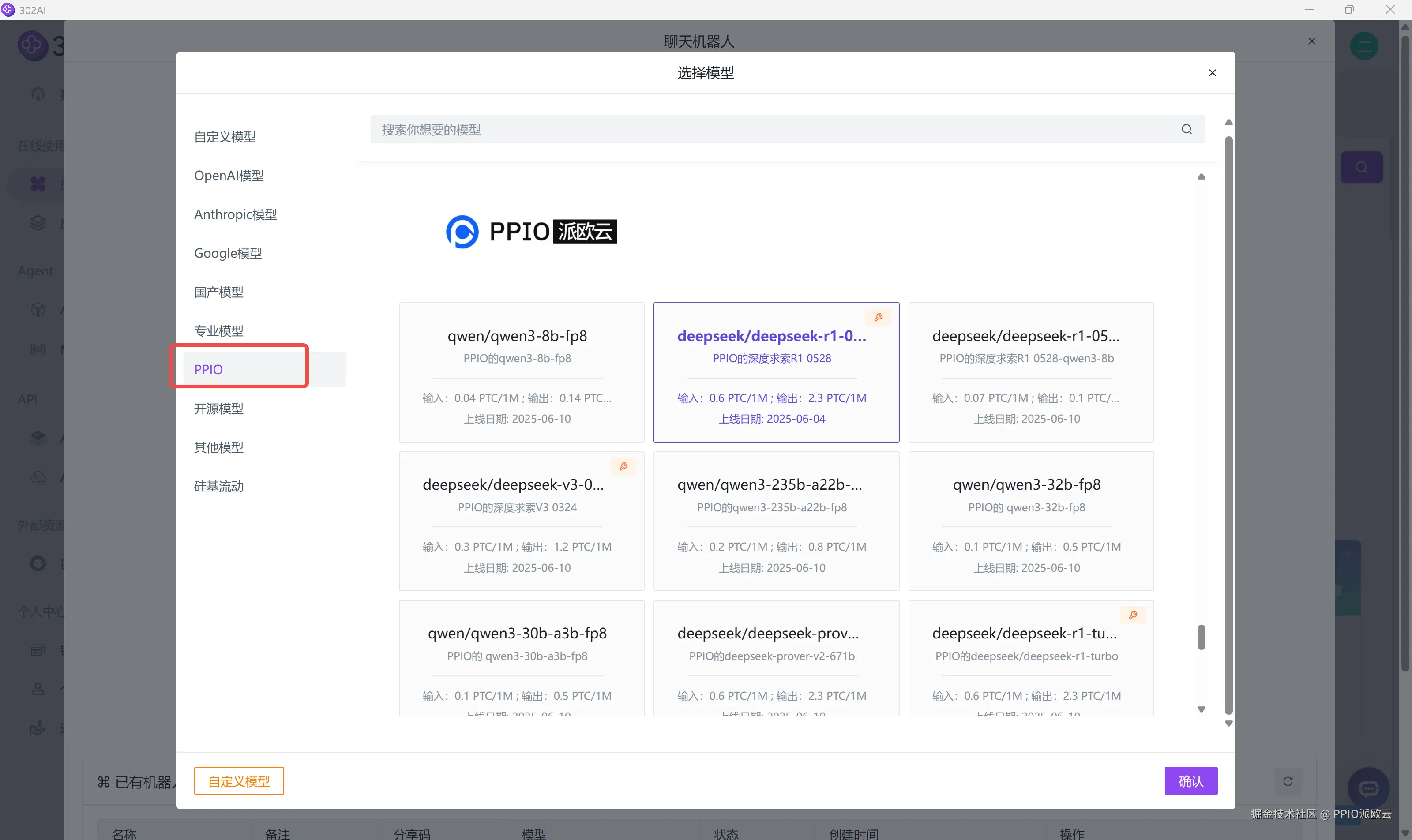This screenshot has width=1412, height=840.
Task: Click the orange 自定义模型 button
Action: click(x=238, y=781)
